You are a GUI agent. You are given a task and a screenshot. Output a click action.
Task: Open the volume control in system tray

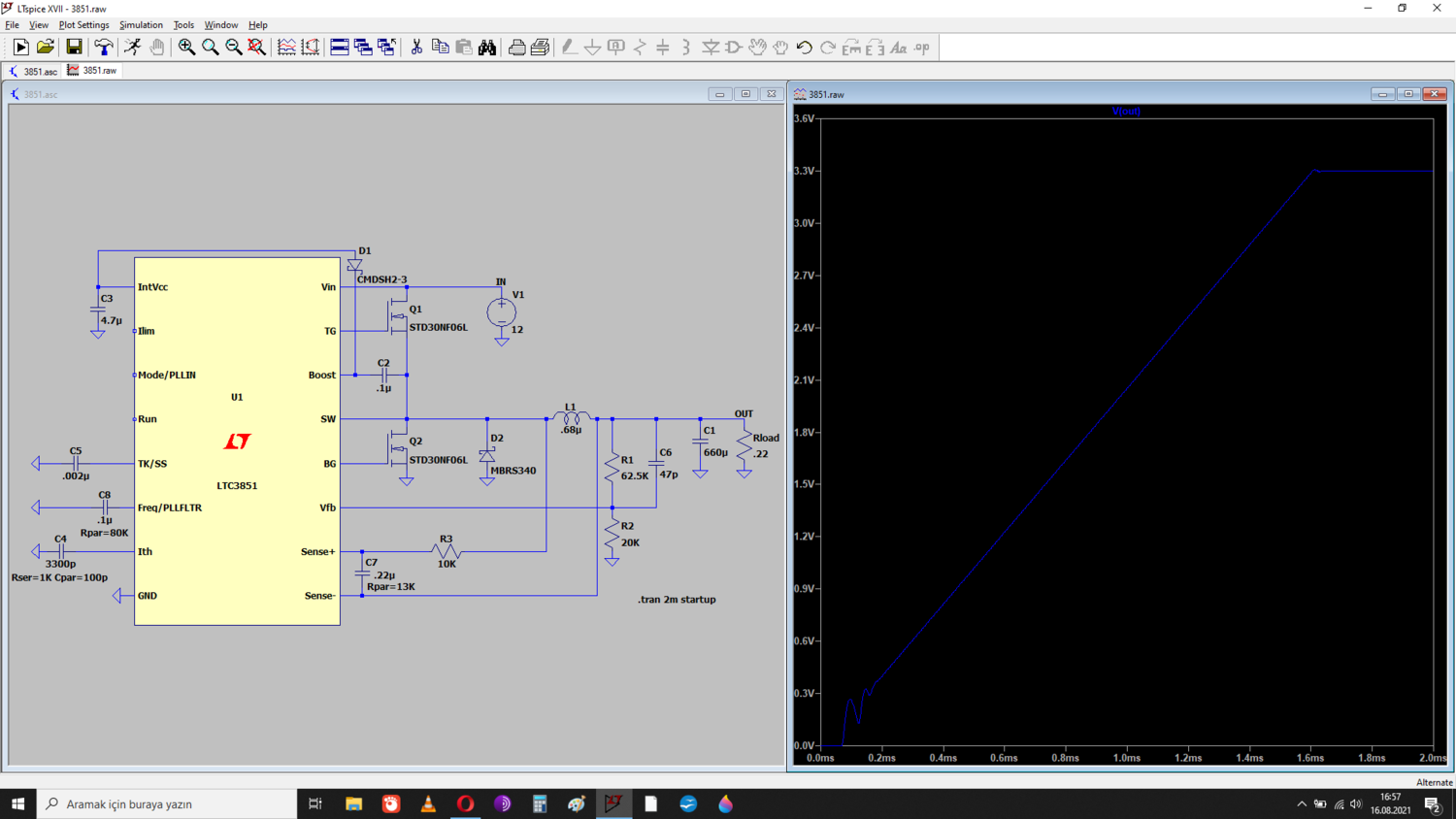[x=1356, y=803]
